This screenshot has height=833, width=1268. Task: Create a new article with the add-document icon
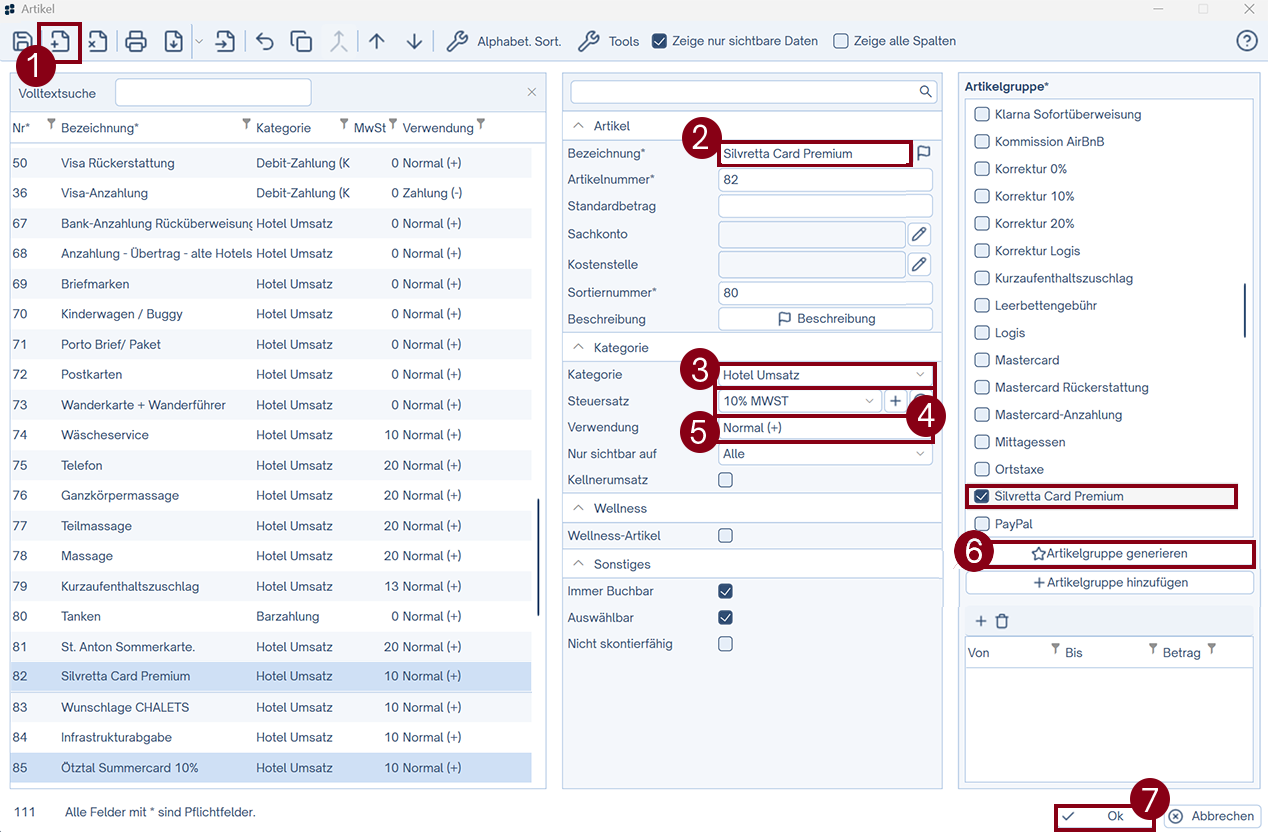(60, 41)
